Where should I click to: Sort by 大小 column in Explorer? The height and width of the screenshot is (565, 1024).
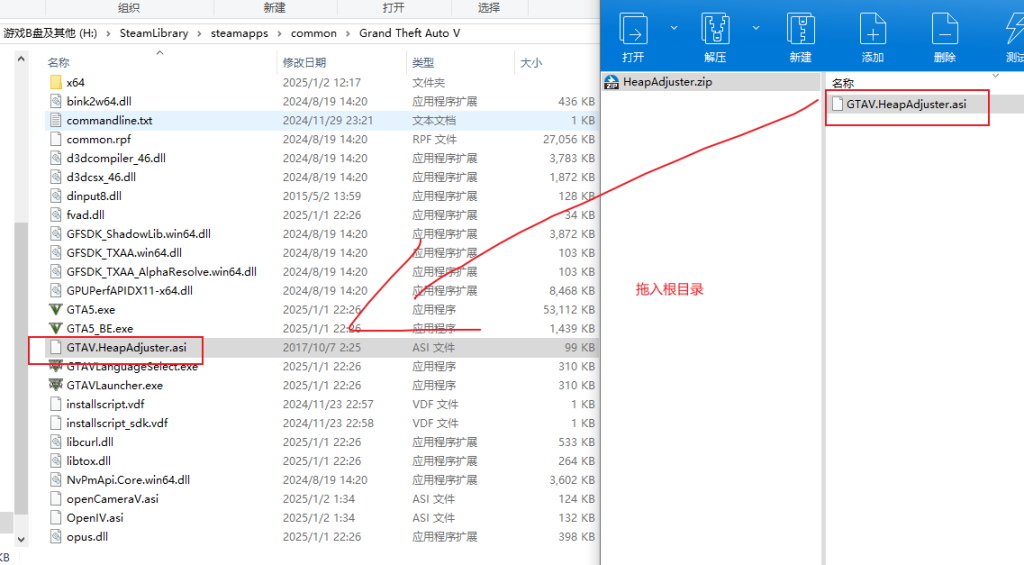point(531,63)
